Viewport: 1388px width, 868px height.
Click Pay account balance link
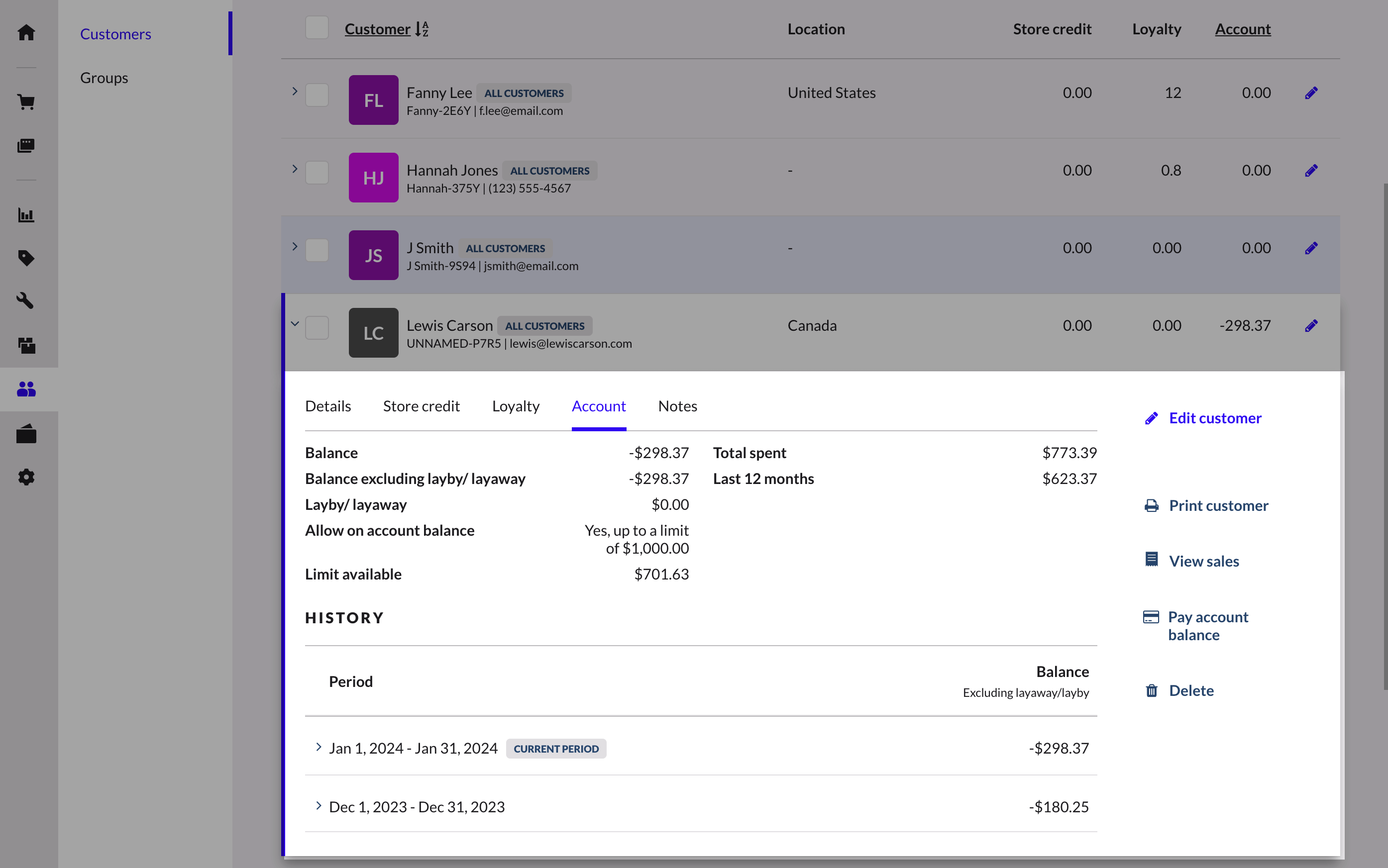point(1207,626)
